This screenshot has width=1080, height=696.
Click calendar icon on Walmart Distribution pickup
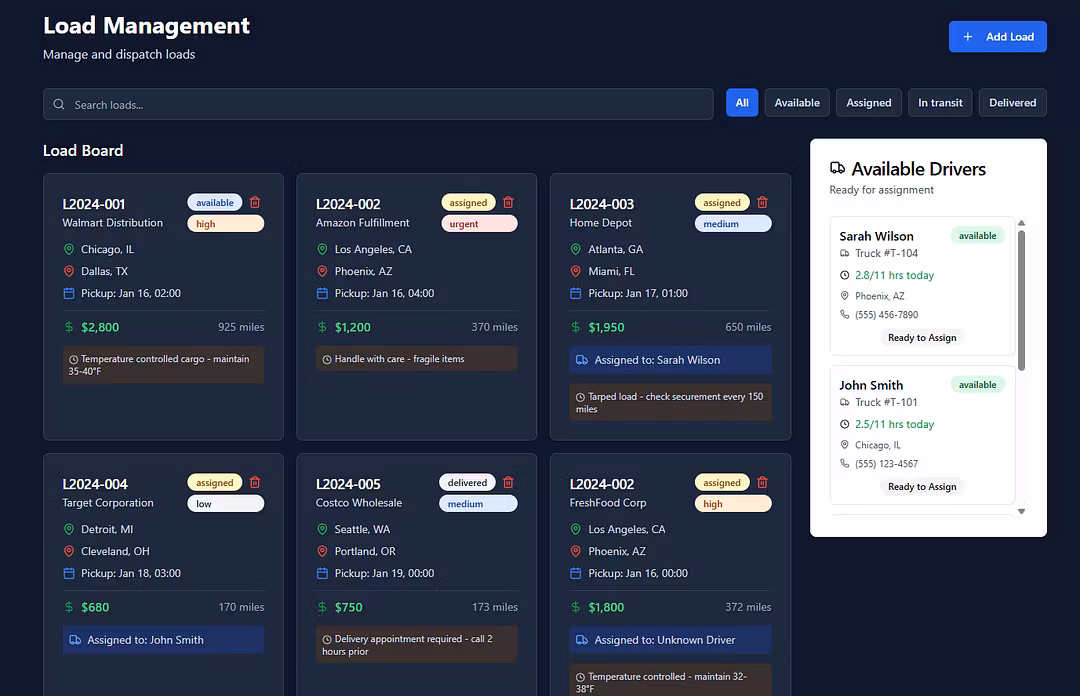(69, 293)
